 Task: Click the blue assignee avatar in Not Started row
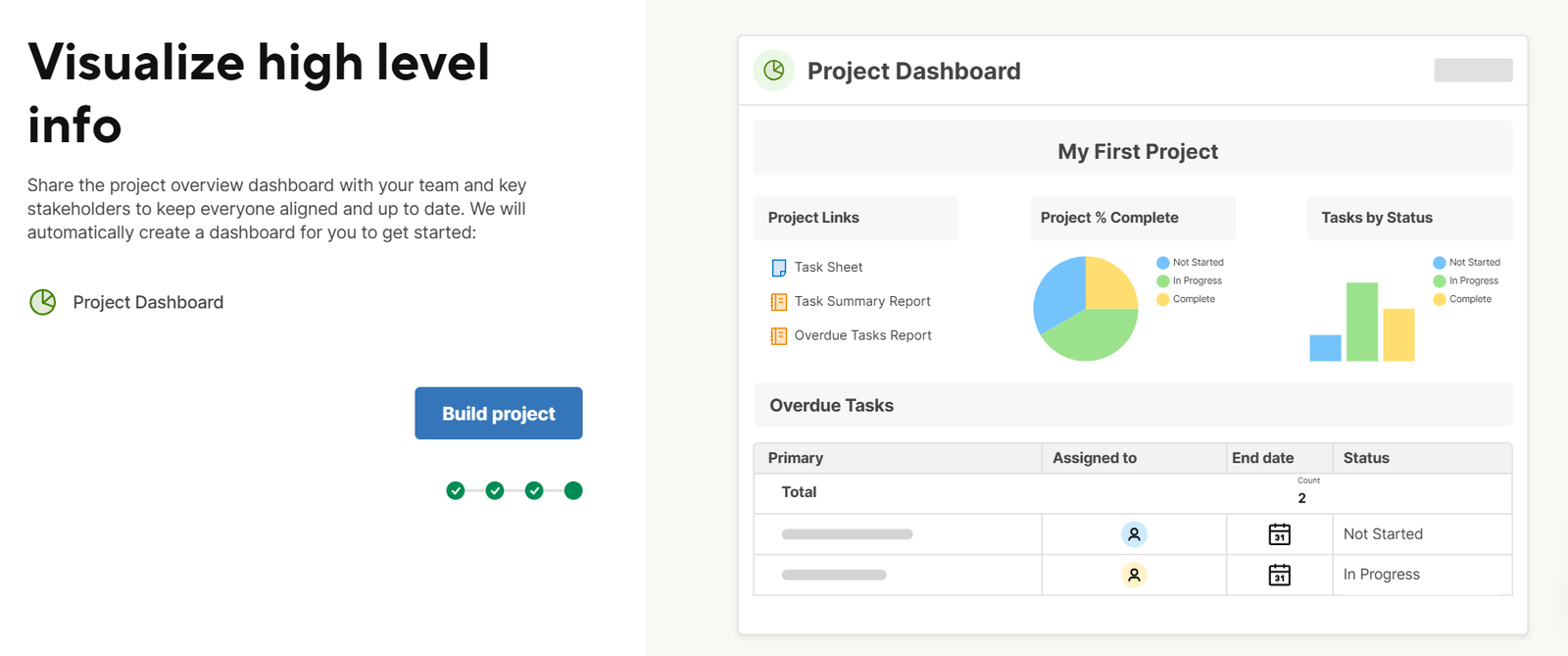pyautogui.click(x=1134, y=534)
